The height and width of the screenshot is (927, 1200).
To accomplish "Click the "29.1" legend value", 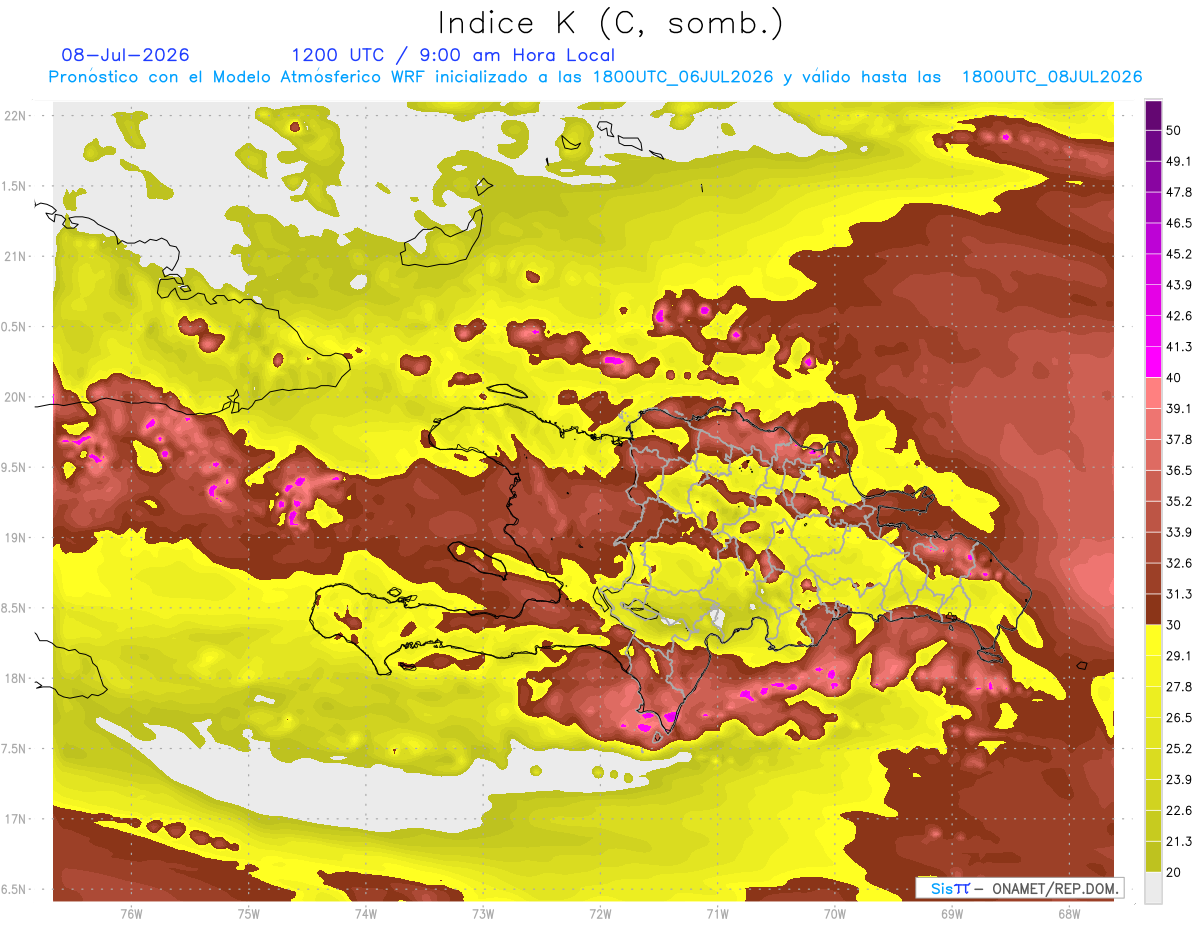I will [x=1178, y=655].
